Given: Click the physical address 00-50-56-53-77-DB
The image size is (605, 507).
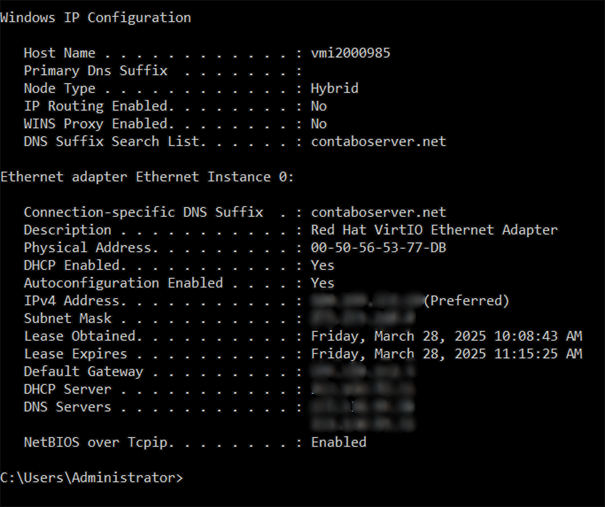Looking at the screenshot, I should click(378, 248).
